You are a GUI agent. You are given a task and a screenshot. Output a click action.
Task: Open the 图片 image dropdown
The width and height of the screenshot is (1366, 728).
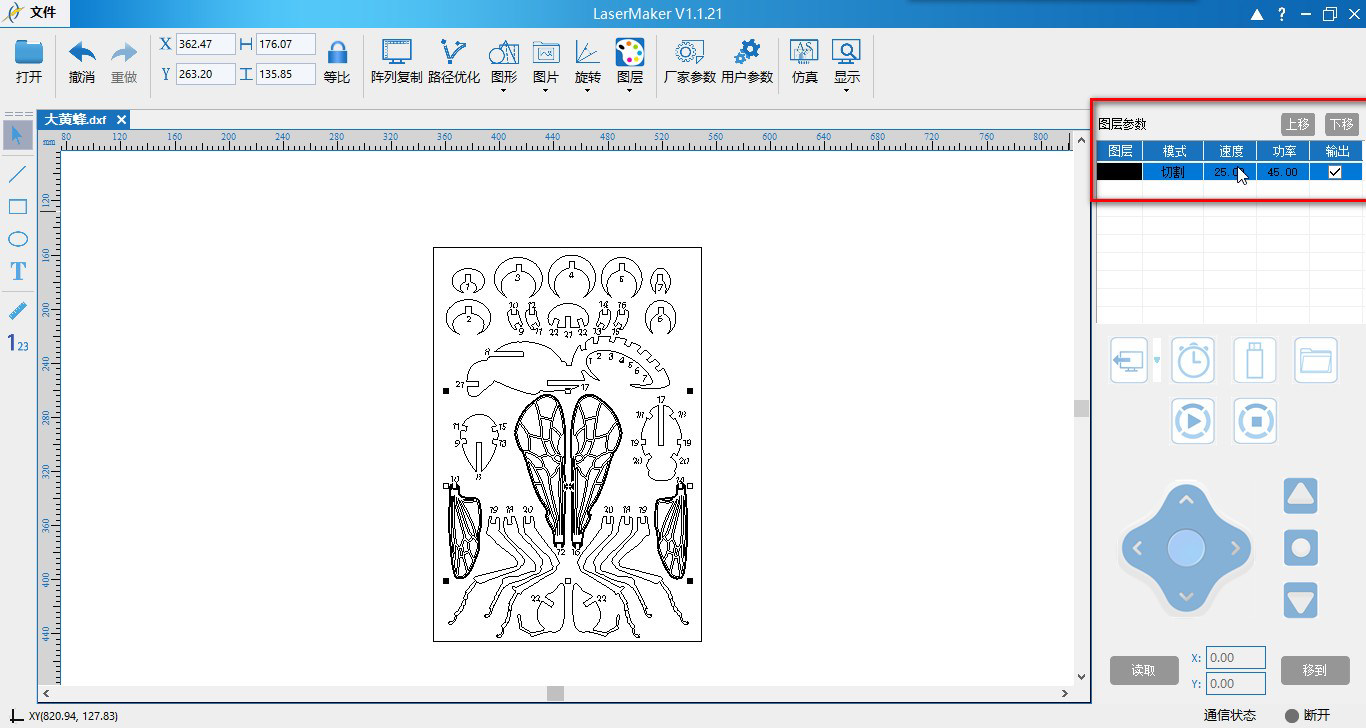546,66
